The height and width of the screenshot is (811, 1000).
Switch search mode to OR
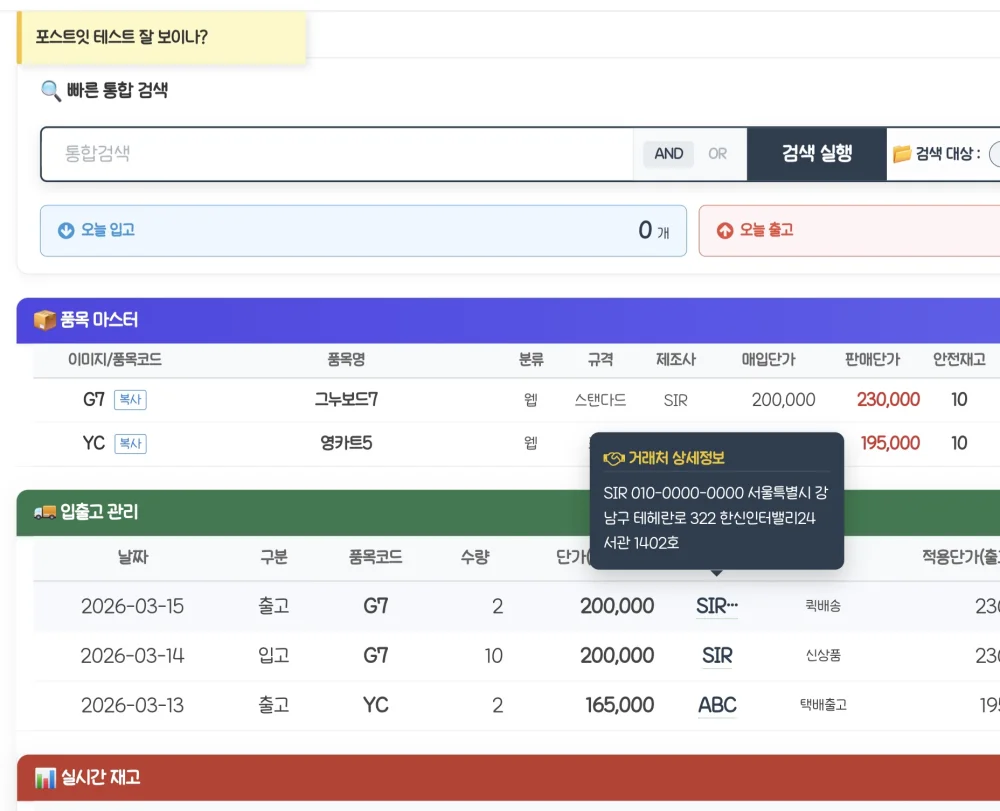pos(717,154)
